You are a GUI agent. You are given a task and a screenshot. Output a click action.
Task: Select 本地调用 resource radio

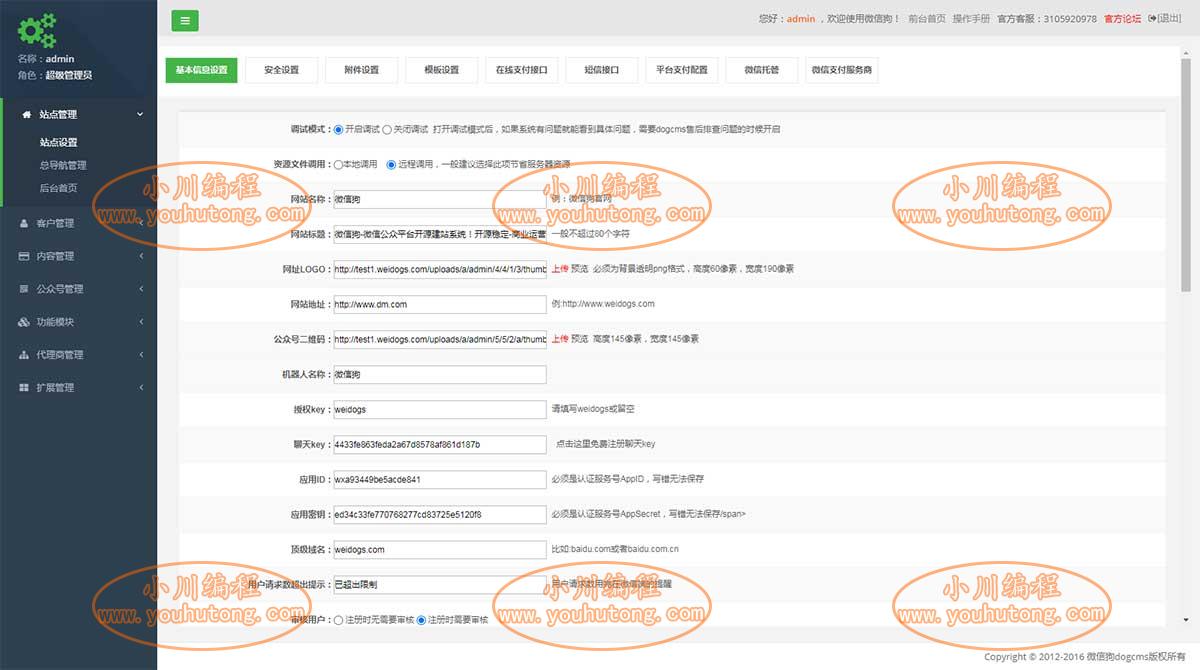[x=338, y=164]
